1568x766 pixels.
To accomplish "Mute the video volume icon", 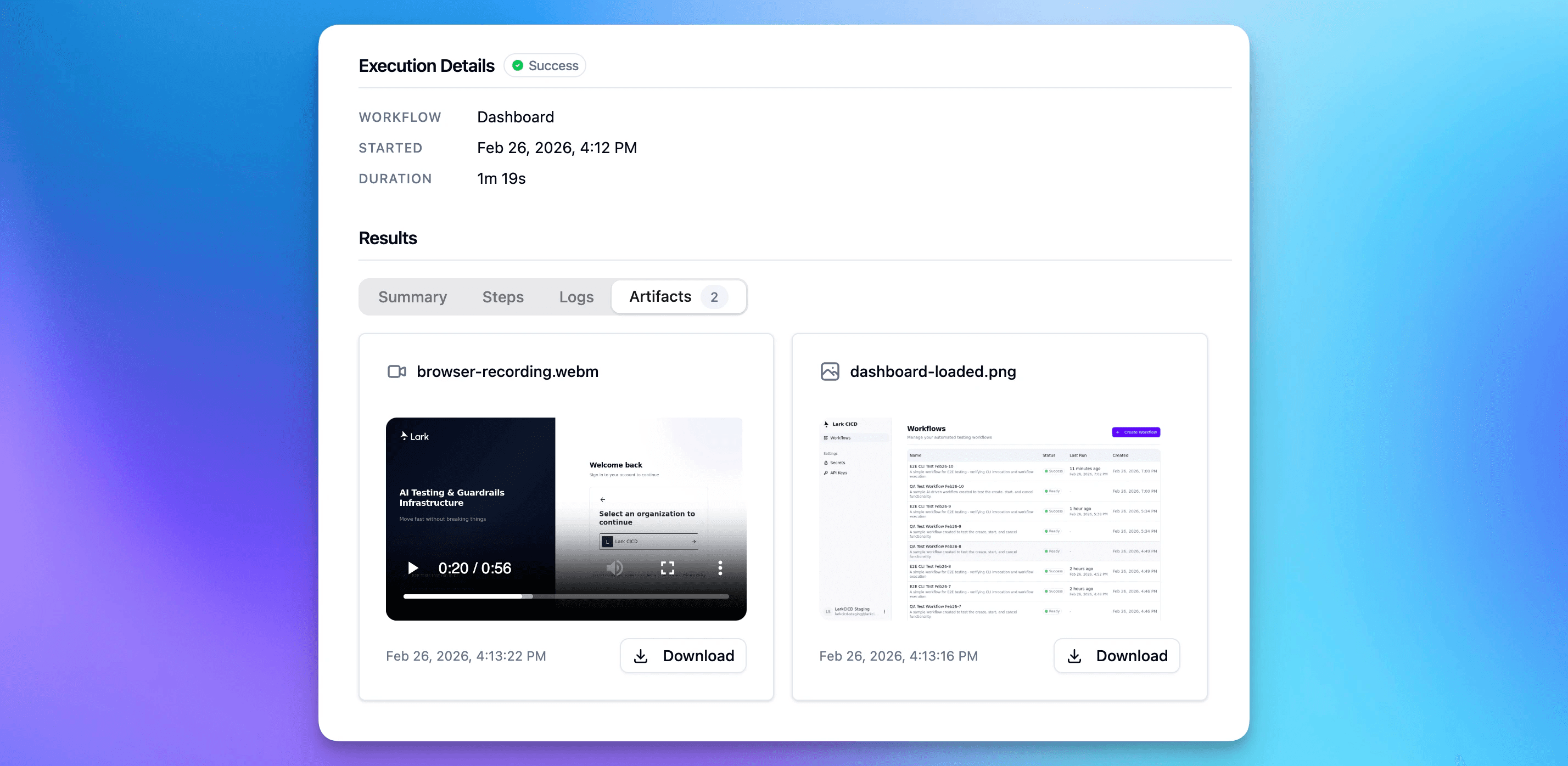I will coord(615,568).
